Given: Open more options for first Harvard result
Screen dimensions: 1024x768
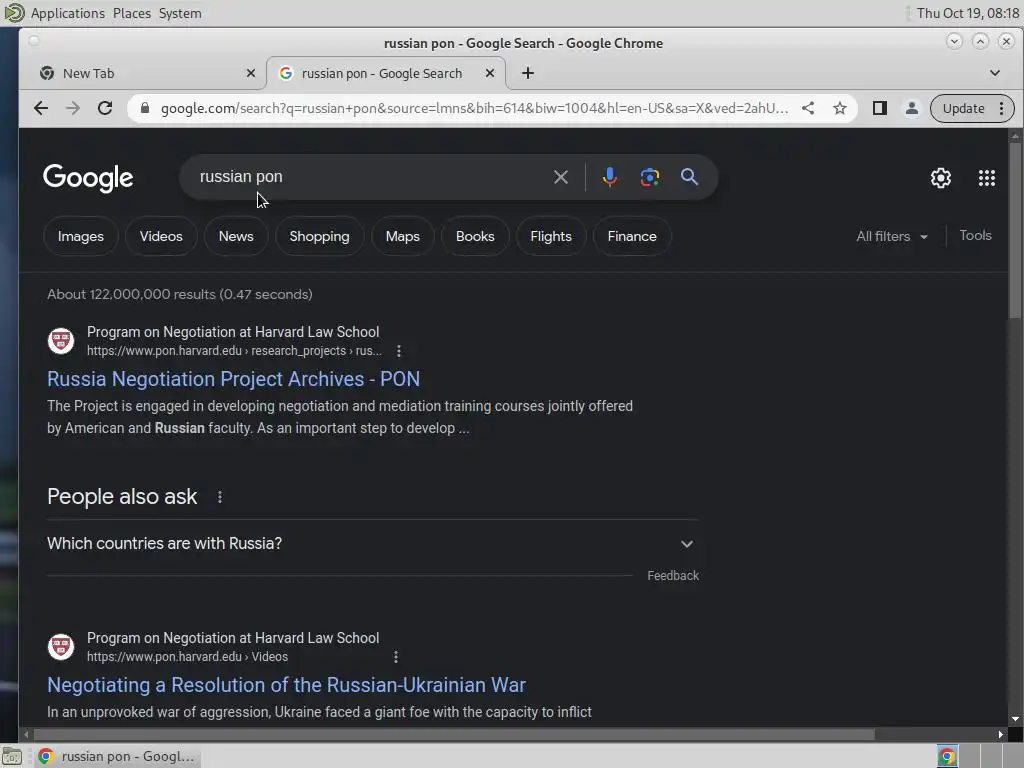Looking at the screenshot, I should tap(399, 351).
